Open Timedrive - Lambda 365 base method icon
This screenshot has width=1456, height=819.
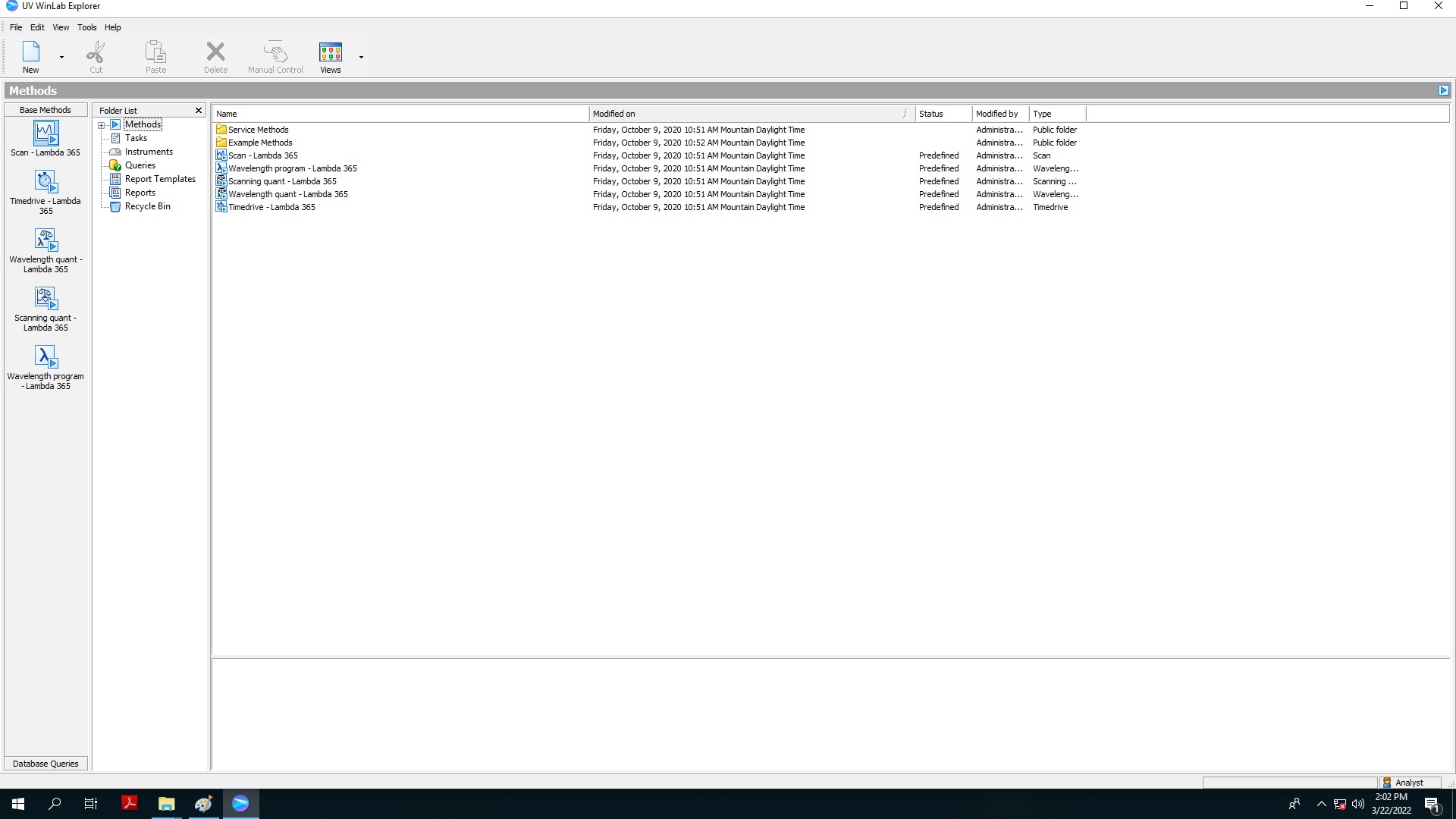(45, 182)
